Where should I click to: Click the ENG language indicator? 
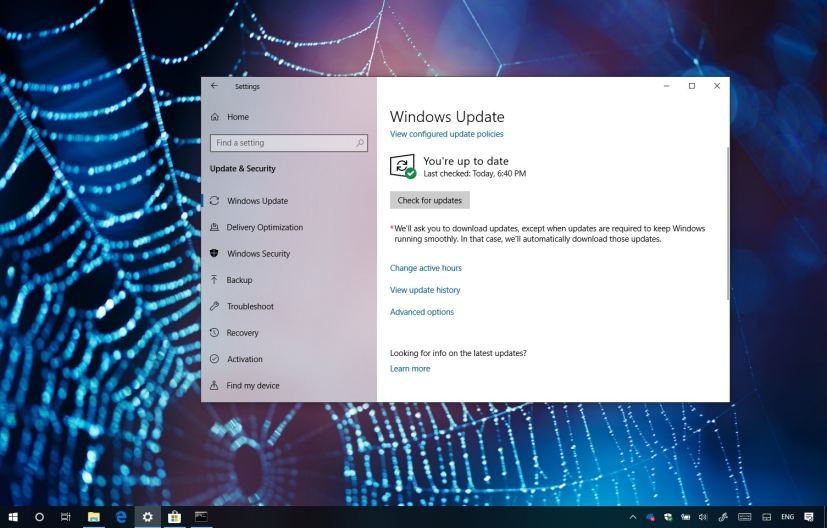coord(787,517)
